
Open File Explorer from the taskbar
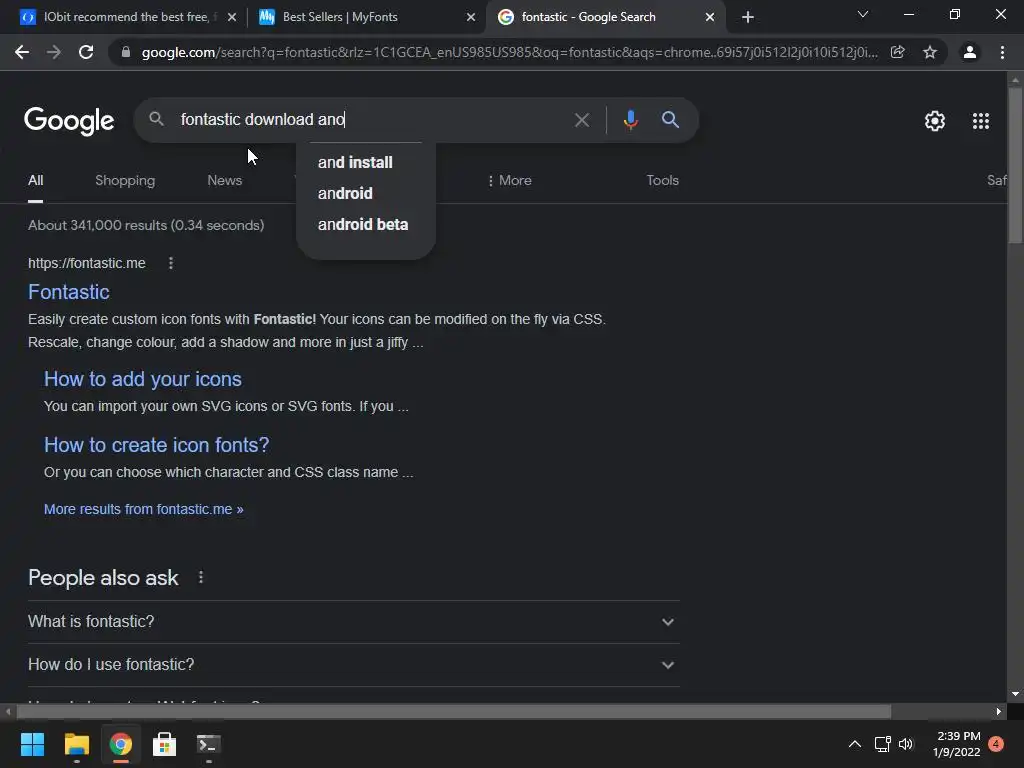(x=76, y=744)
